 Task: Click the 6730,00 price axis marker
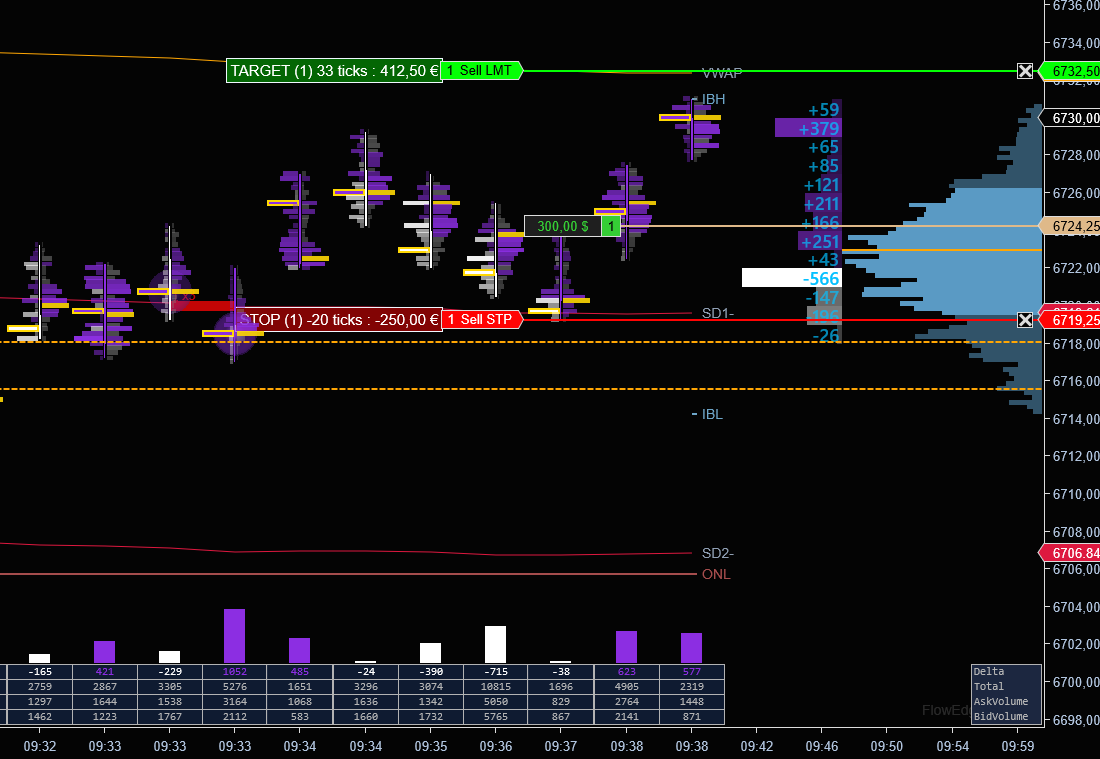point(1070,118)
